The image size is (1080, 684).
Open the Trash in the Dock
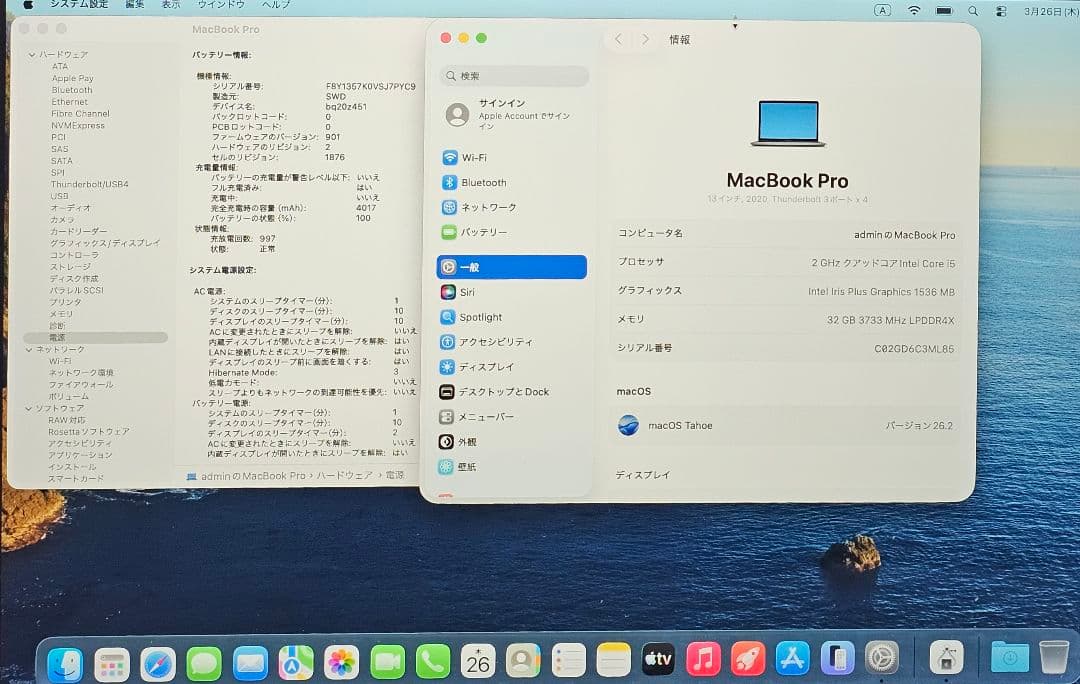coord(1054,656)
